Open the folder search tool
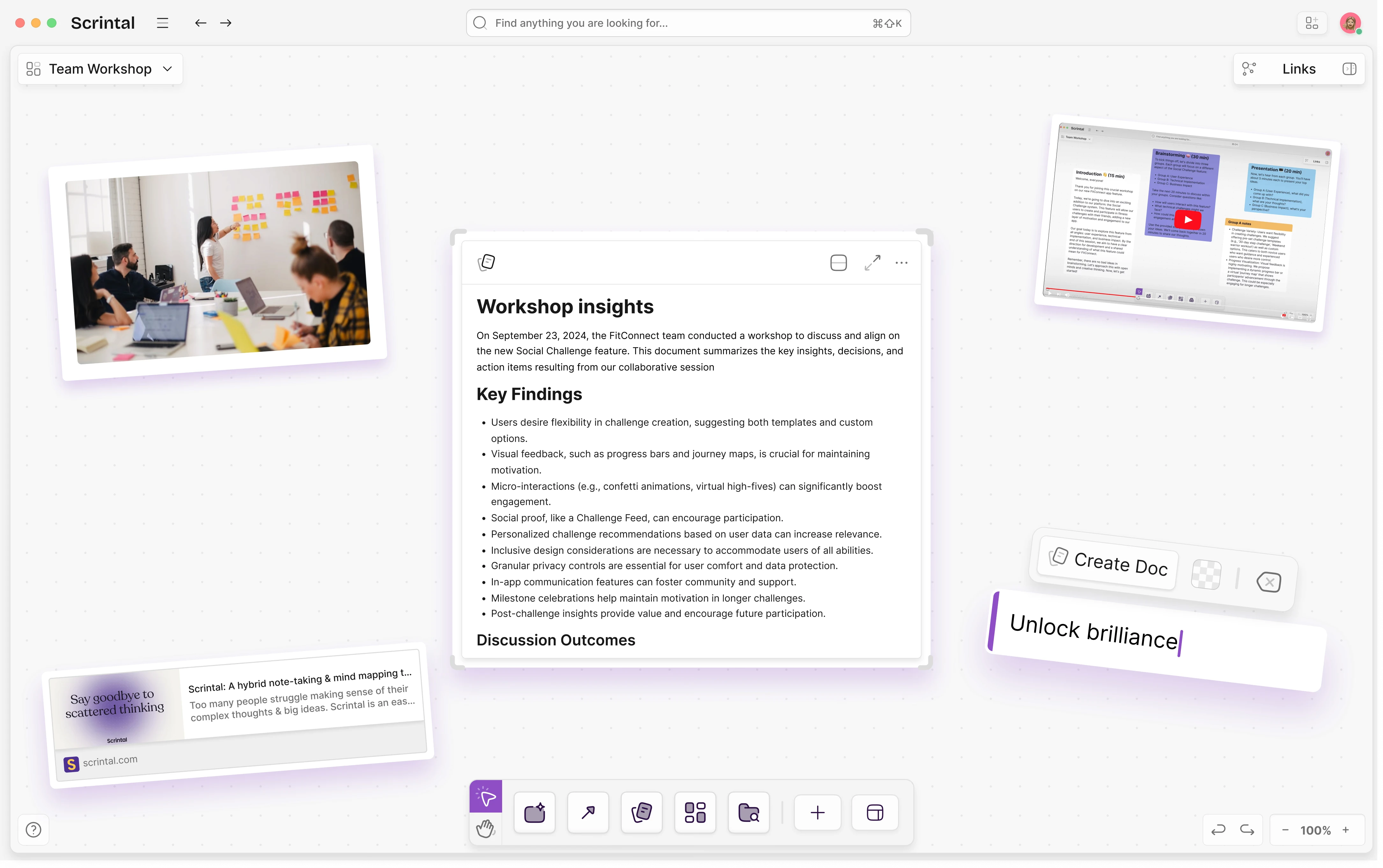The image size is (1383, 868). pyautogui.click(x=748, y=813)
